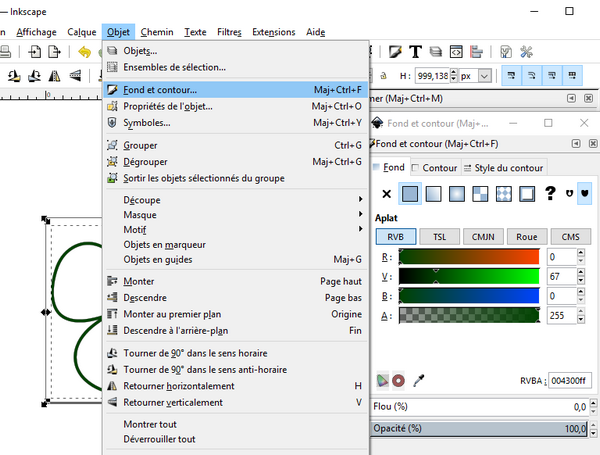Click the color managed icon
Screen dimensions: 600x455
click(x=382, y=381)
